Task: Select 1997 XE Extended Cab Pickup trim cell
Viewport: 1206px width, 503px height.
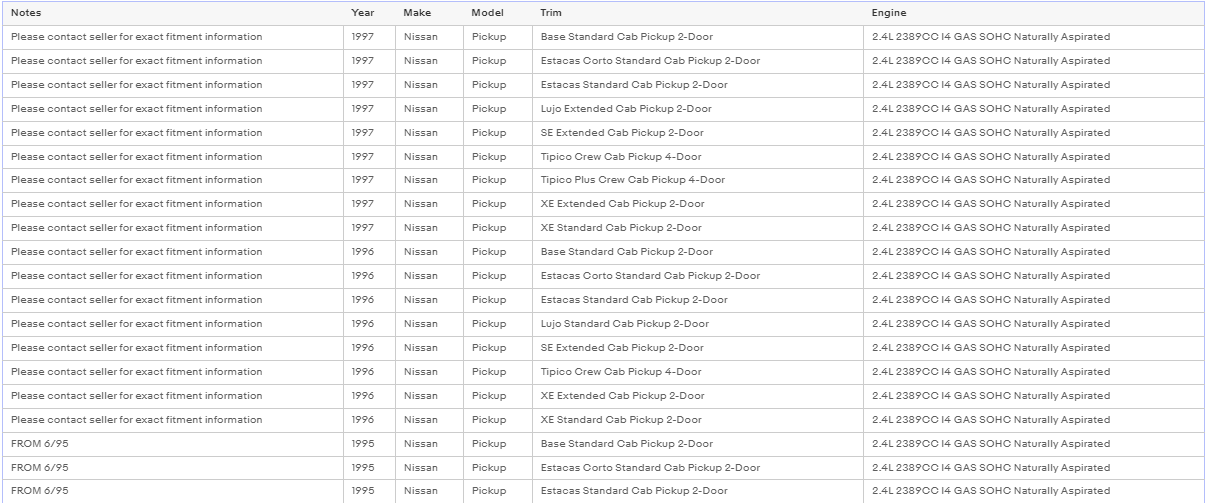Action: tap(698, 204)
